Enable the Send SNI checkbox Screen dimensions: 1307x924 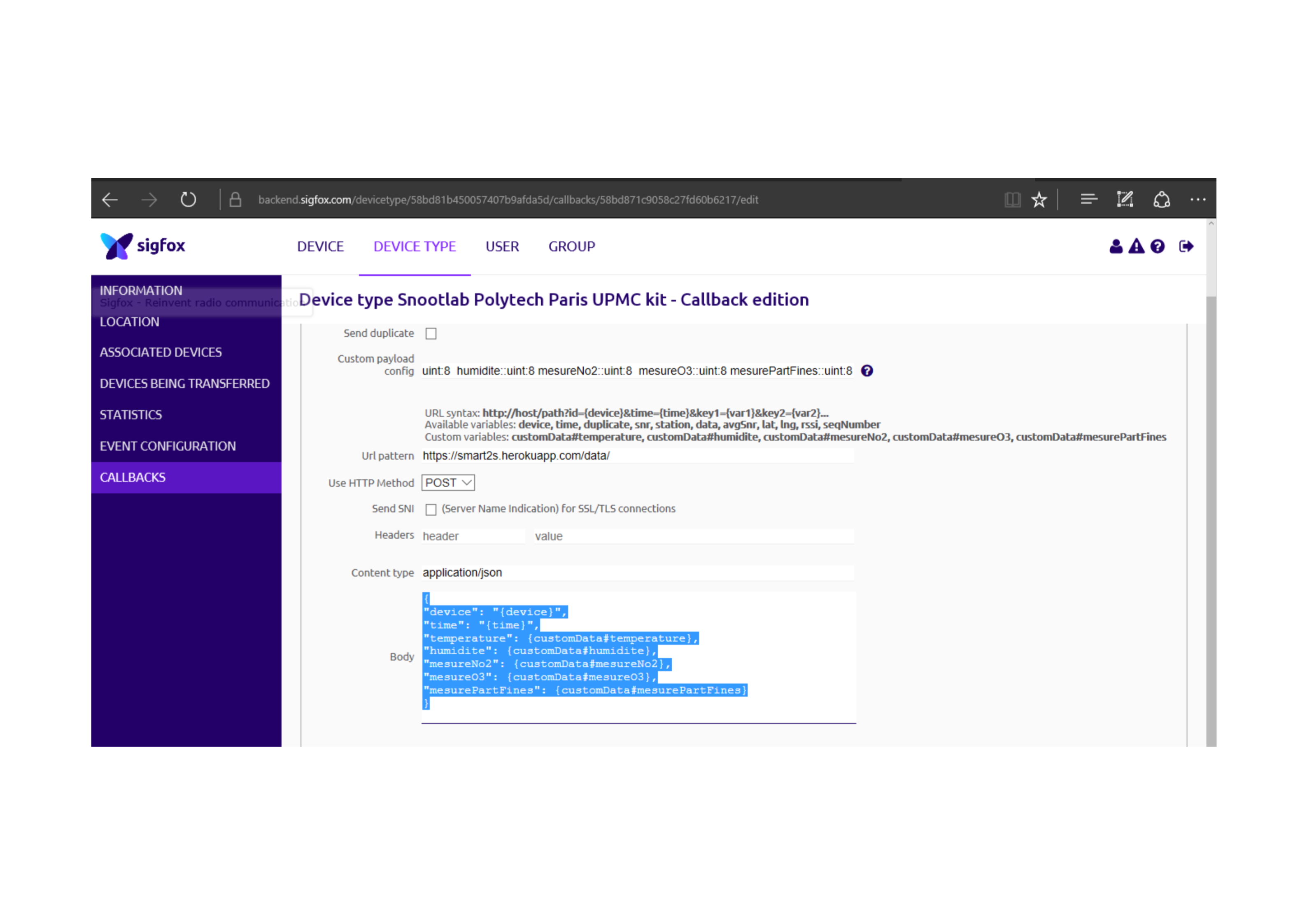click(431, 510)
